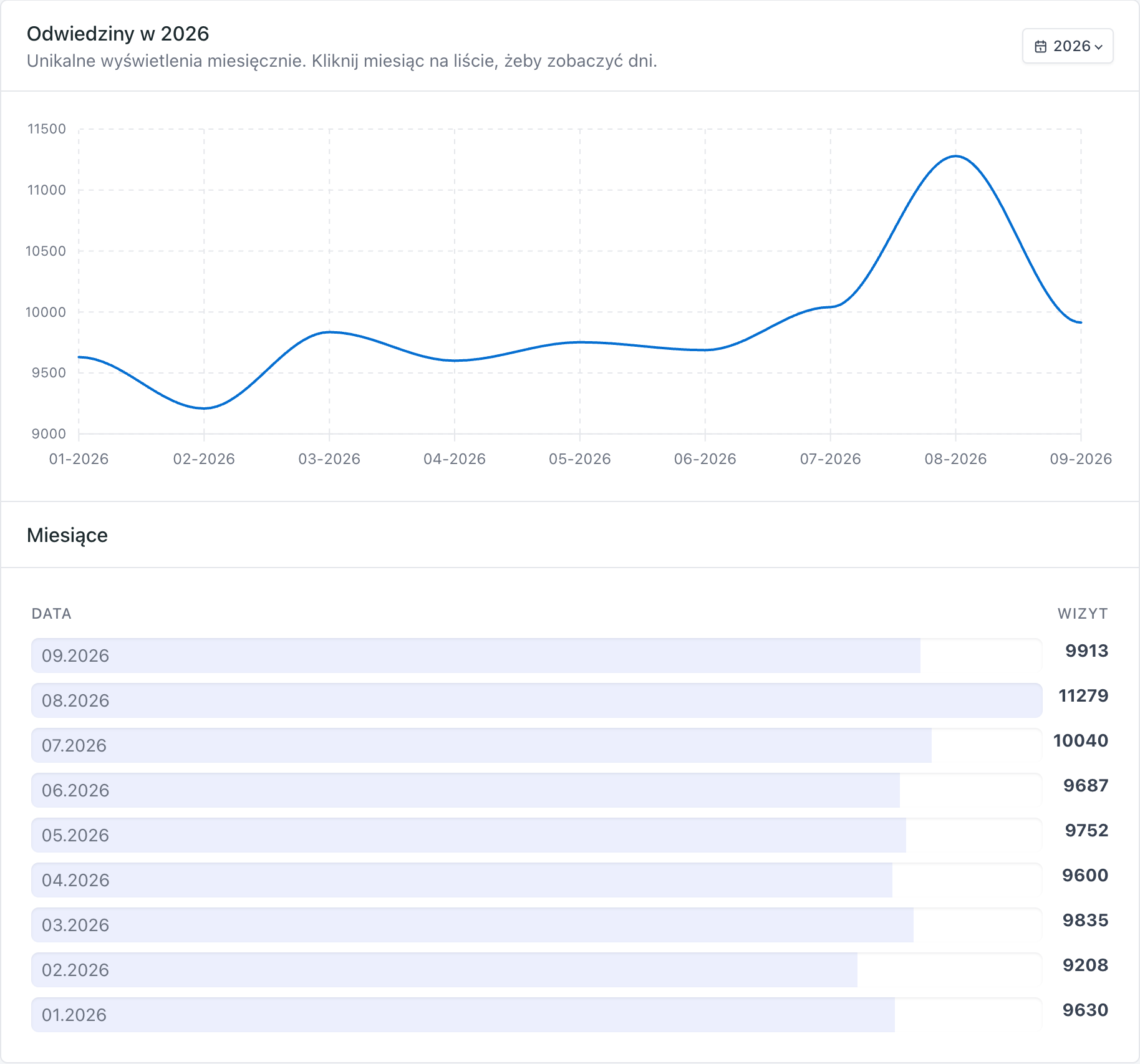The image size is (1140, 1064).
Task: Click the chevron arrow next to 2026
Action: pos(1099,47)
